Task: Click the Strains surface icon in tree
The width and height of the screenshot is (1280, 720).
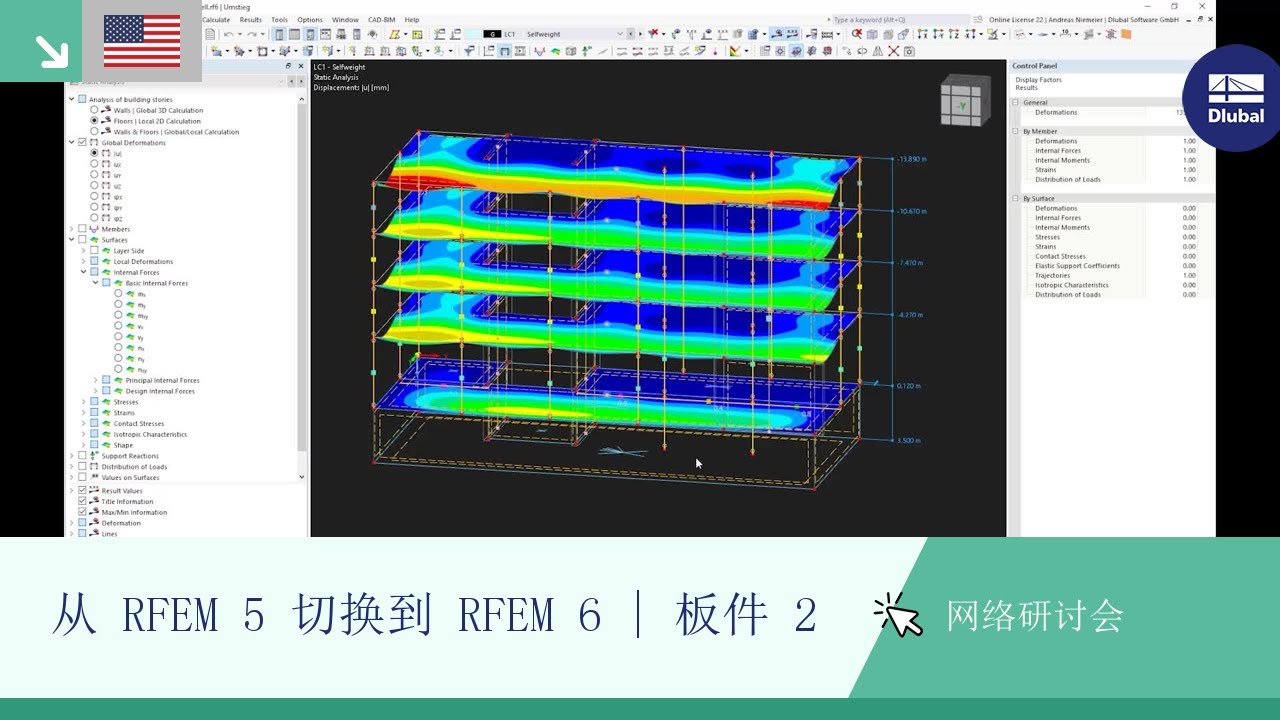Action: pos(106,413)
